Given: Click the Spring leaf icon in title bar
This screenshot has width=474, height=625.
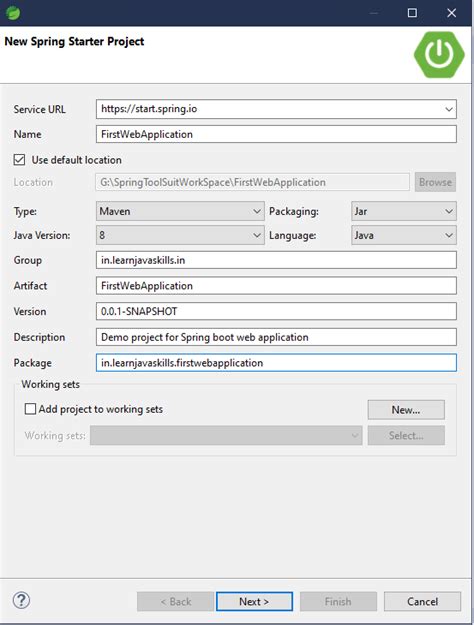Looking at the screenshot, I should coord(13,13).
